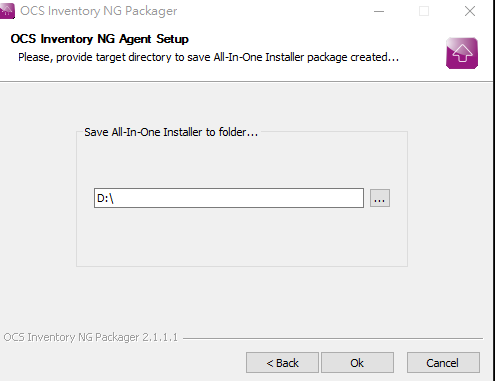Click the OCS Inventory NG Packager title text

99,11
